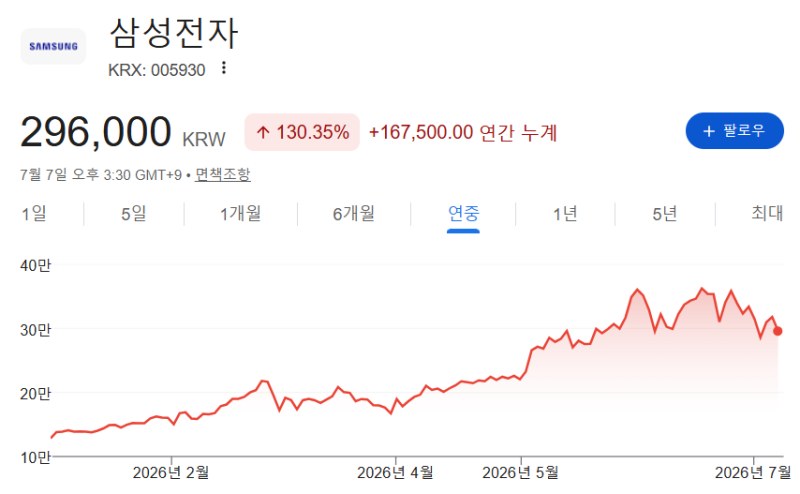This screenshot has height=494, width=800.
Task: Open the 면책조항 disclaimer link
Action: click(222, 175)
